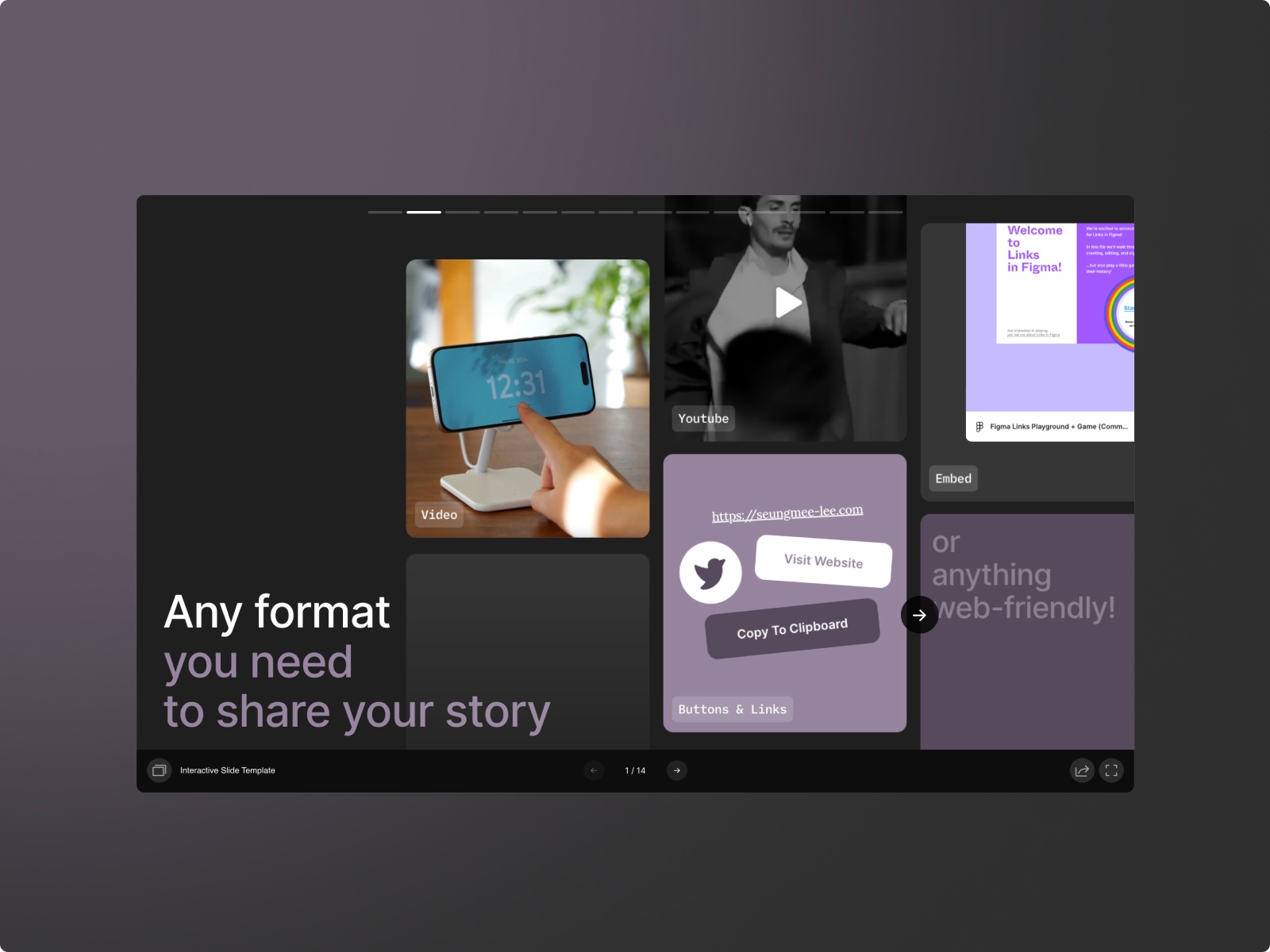Click the share icon in the bottom bar
The width and height of the screenshot is (1270, 952).
[1081, 770]
